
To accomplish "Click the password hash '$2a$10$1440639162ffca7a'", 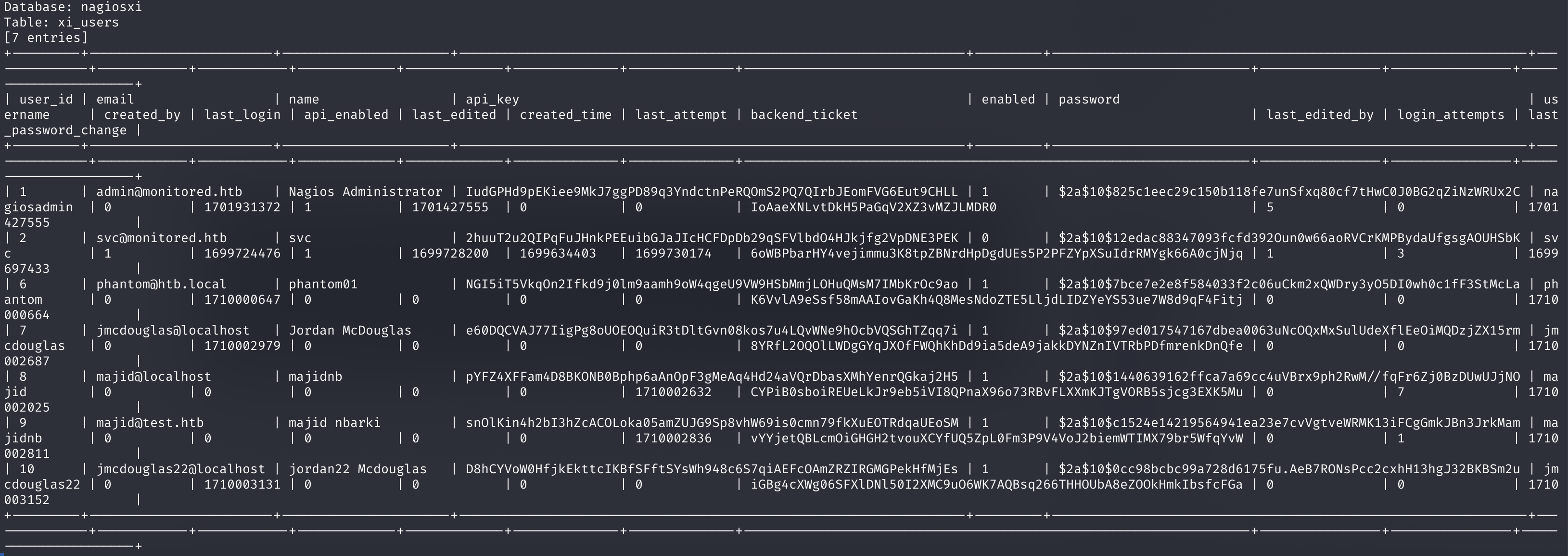I will (x=1289, y=377).
